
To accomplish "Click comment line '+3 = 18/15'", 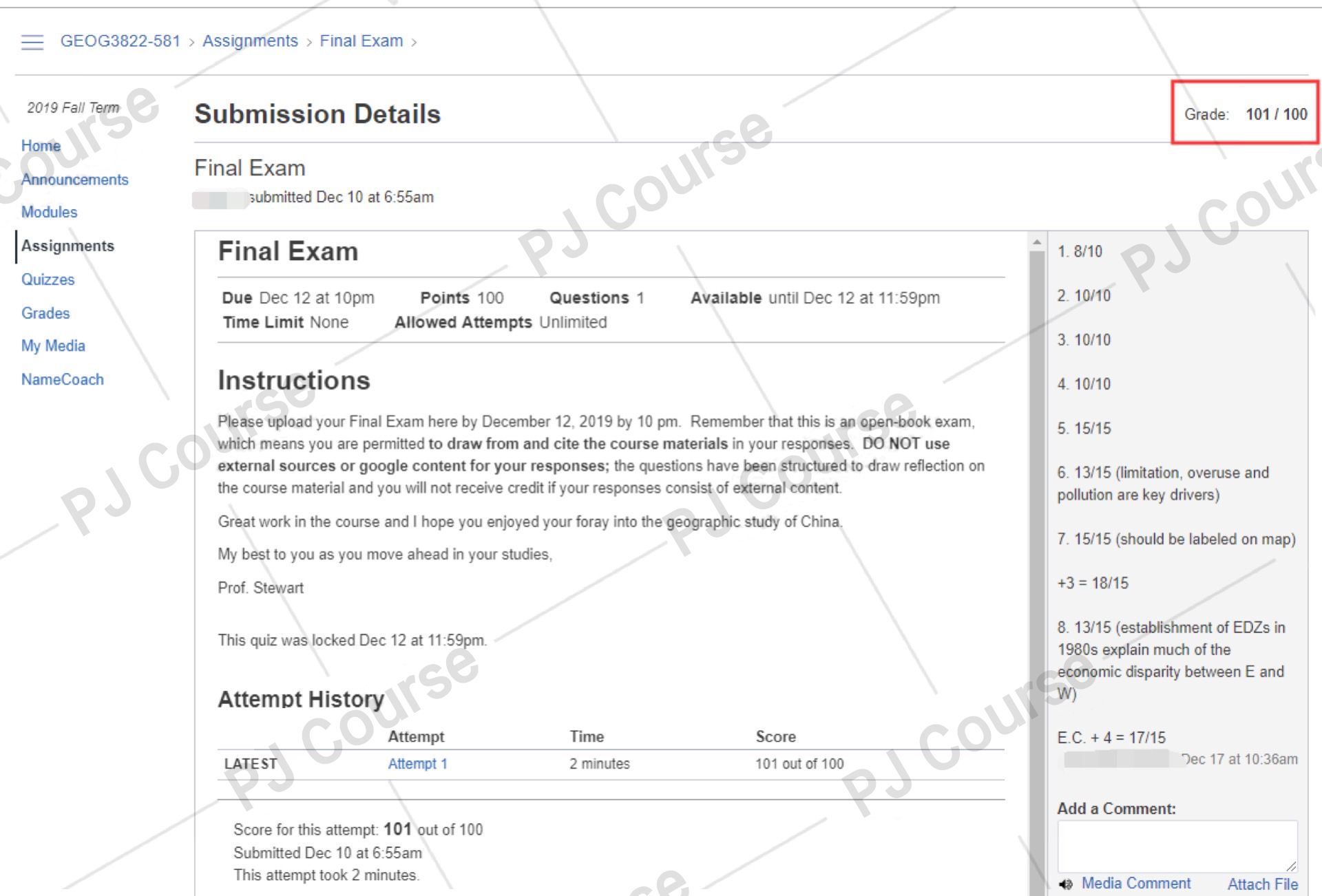I will pyautogui.click(x=1093, y=584).
